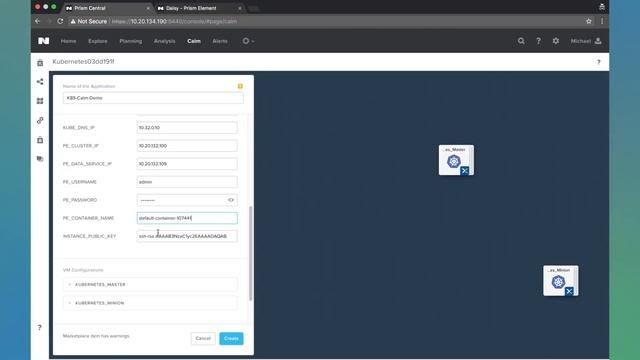Viewport: 640px width, 360px height.
Task: Show the PE_PASSWORD with the eye icon
Action: [231, 200]
